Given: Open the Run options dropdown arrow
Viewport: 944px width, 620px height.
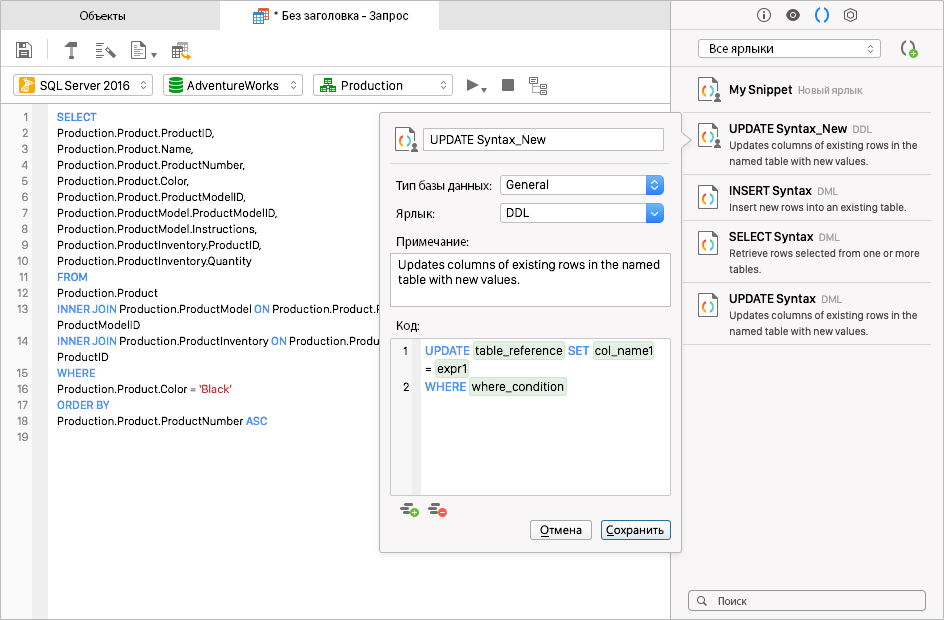Looking at the screenshot, I should click(484, 90).
